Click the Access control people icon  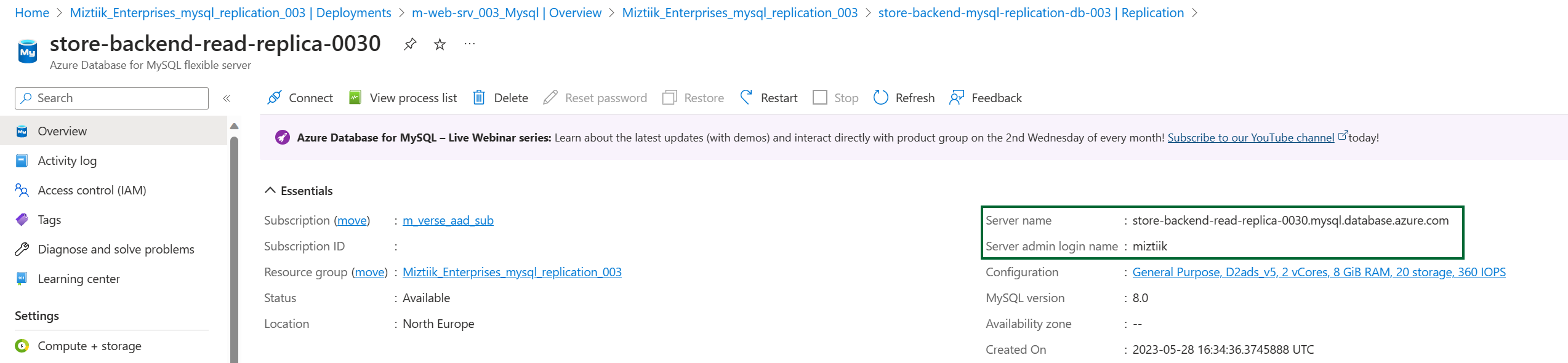(22, 190)
